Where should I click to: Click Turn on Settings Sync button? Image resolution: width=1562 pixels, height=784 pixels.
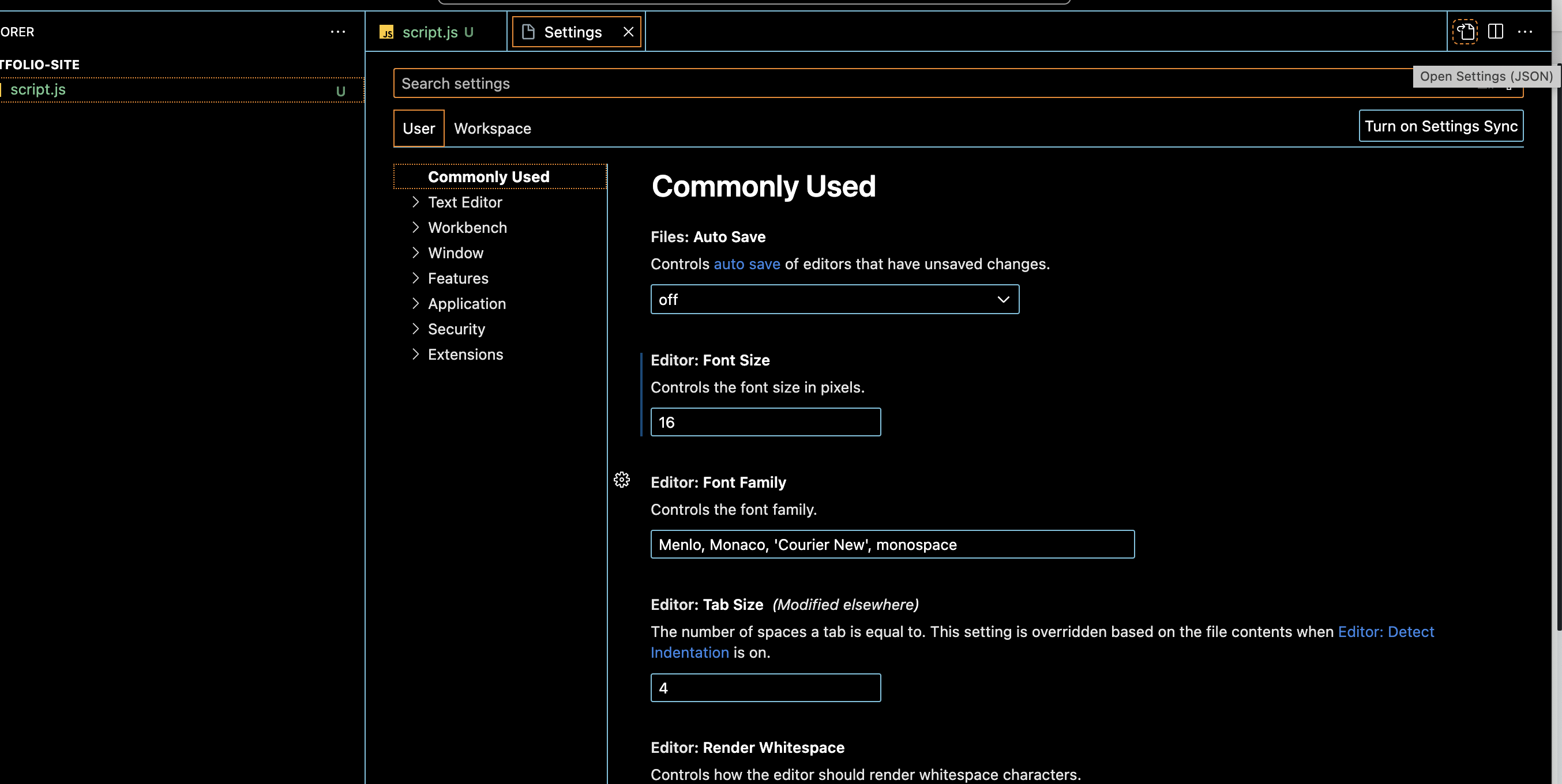tap(1441, 126)
